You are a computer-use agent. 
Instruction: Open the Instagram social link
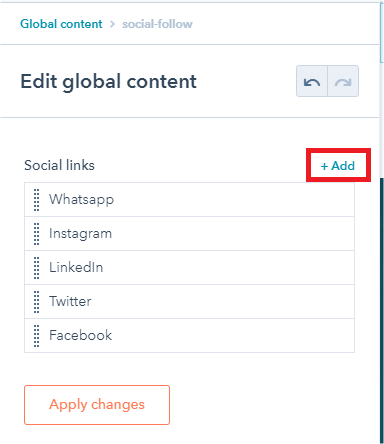click(x=189, y=233)
